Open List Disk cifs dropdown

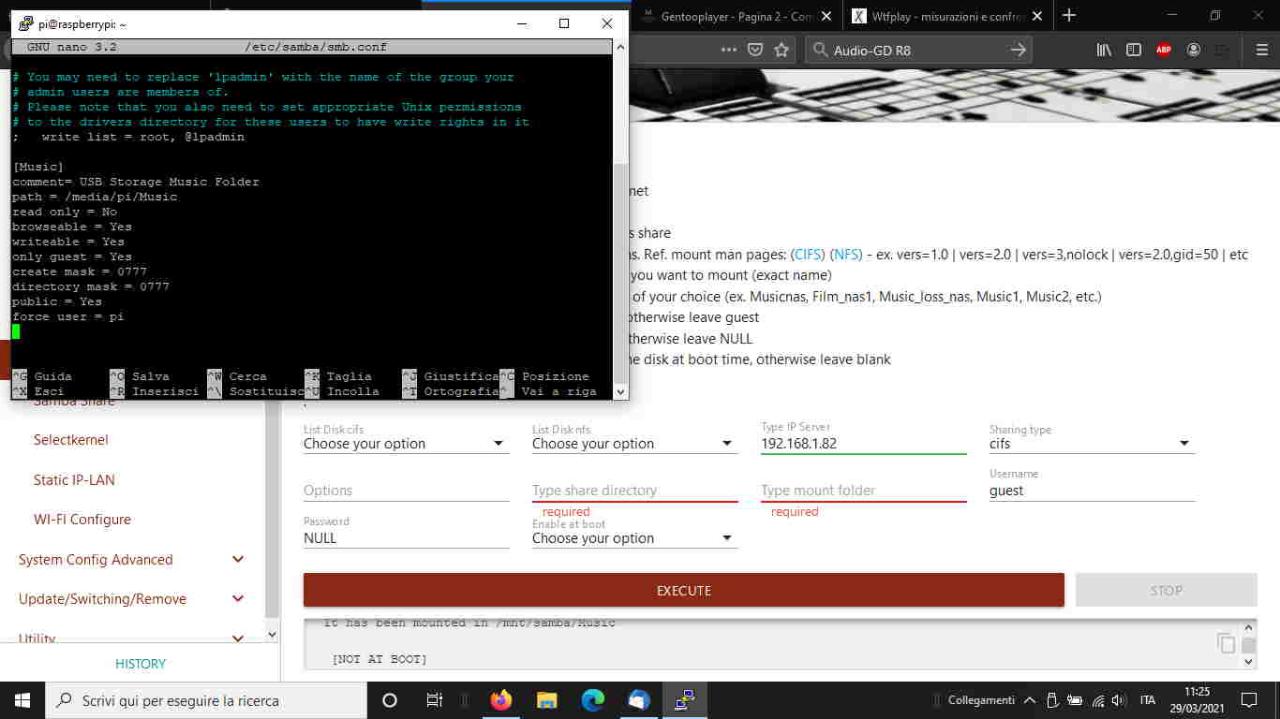pyautogui.click(x=406, y=443)
